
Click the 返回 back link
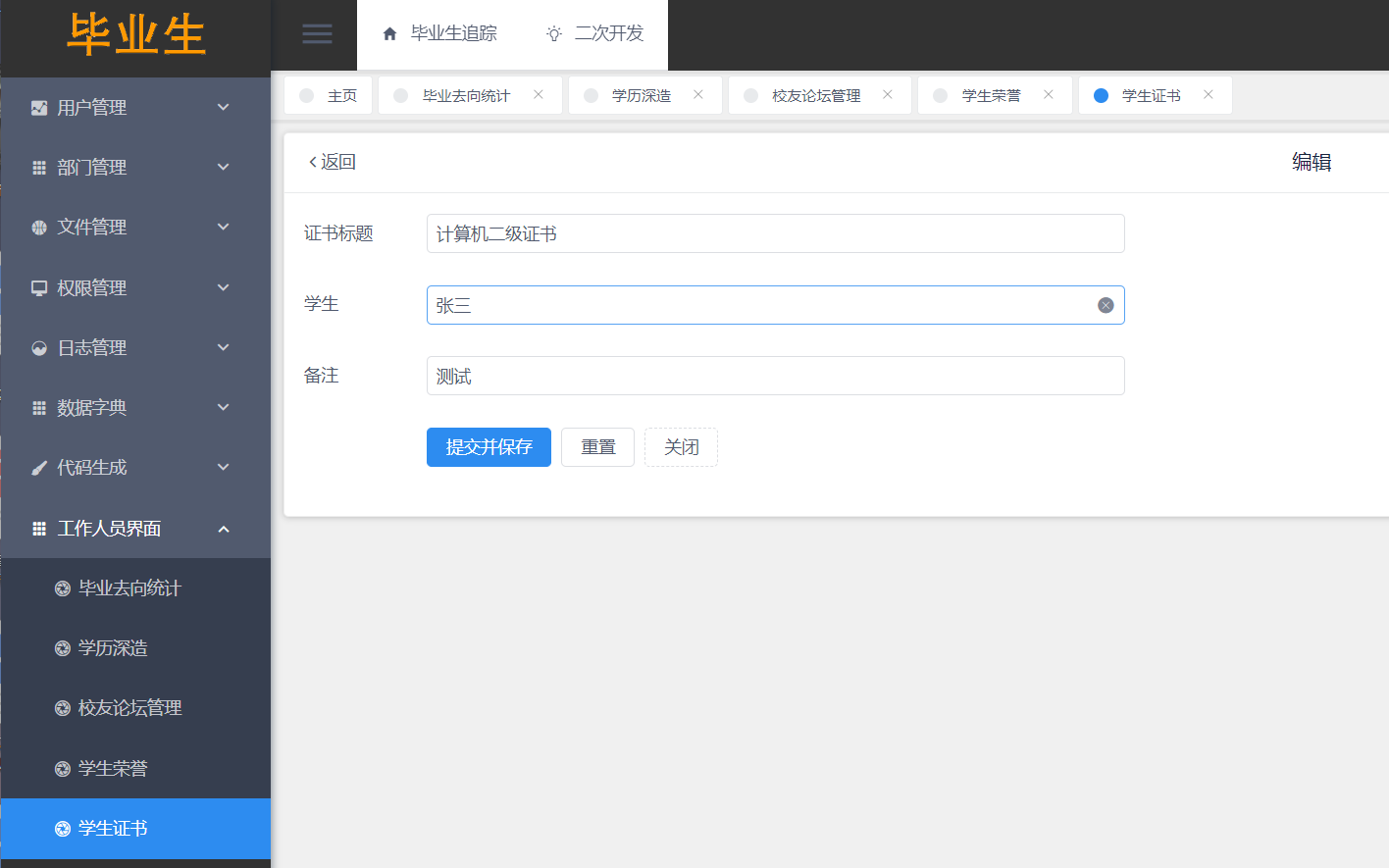[333, 163]
